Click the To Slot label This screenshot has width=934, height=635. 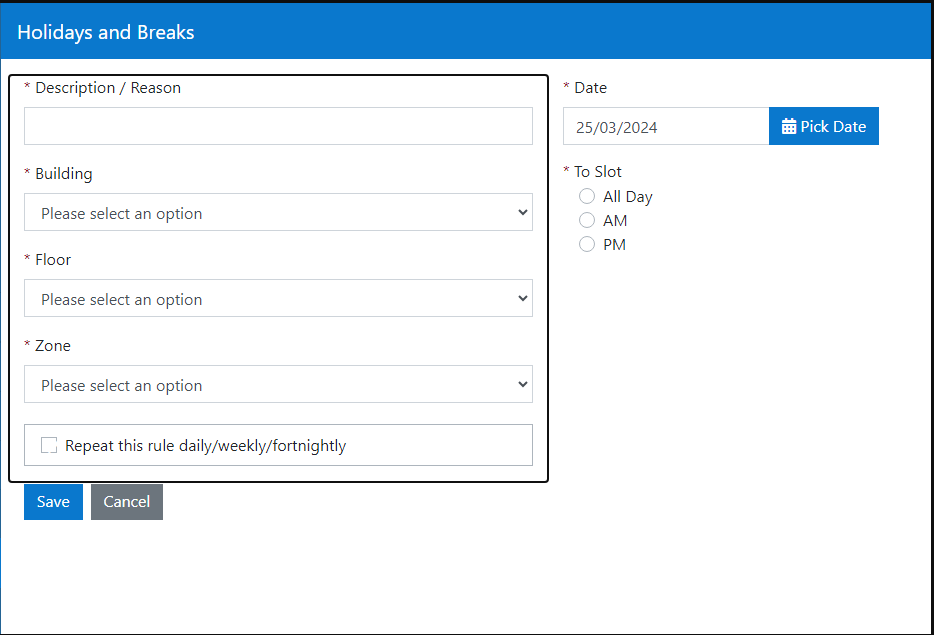(x=597, y=172)
